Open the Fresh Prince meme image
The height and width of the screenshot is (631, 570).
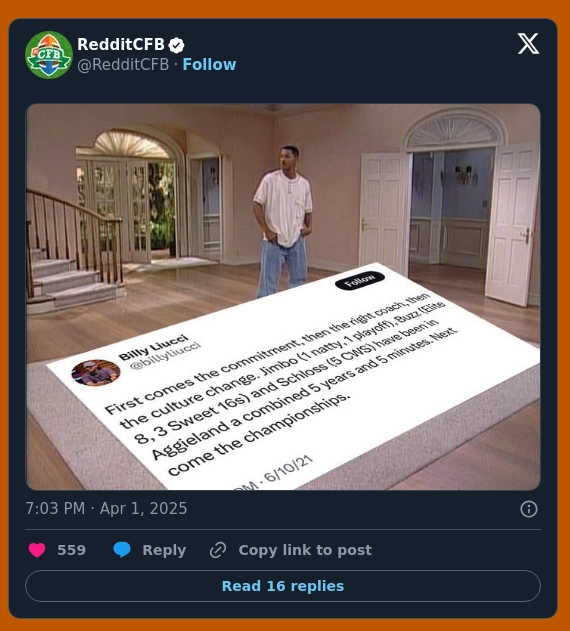point(283,297)
